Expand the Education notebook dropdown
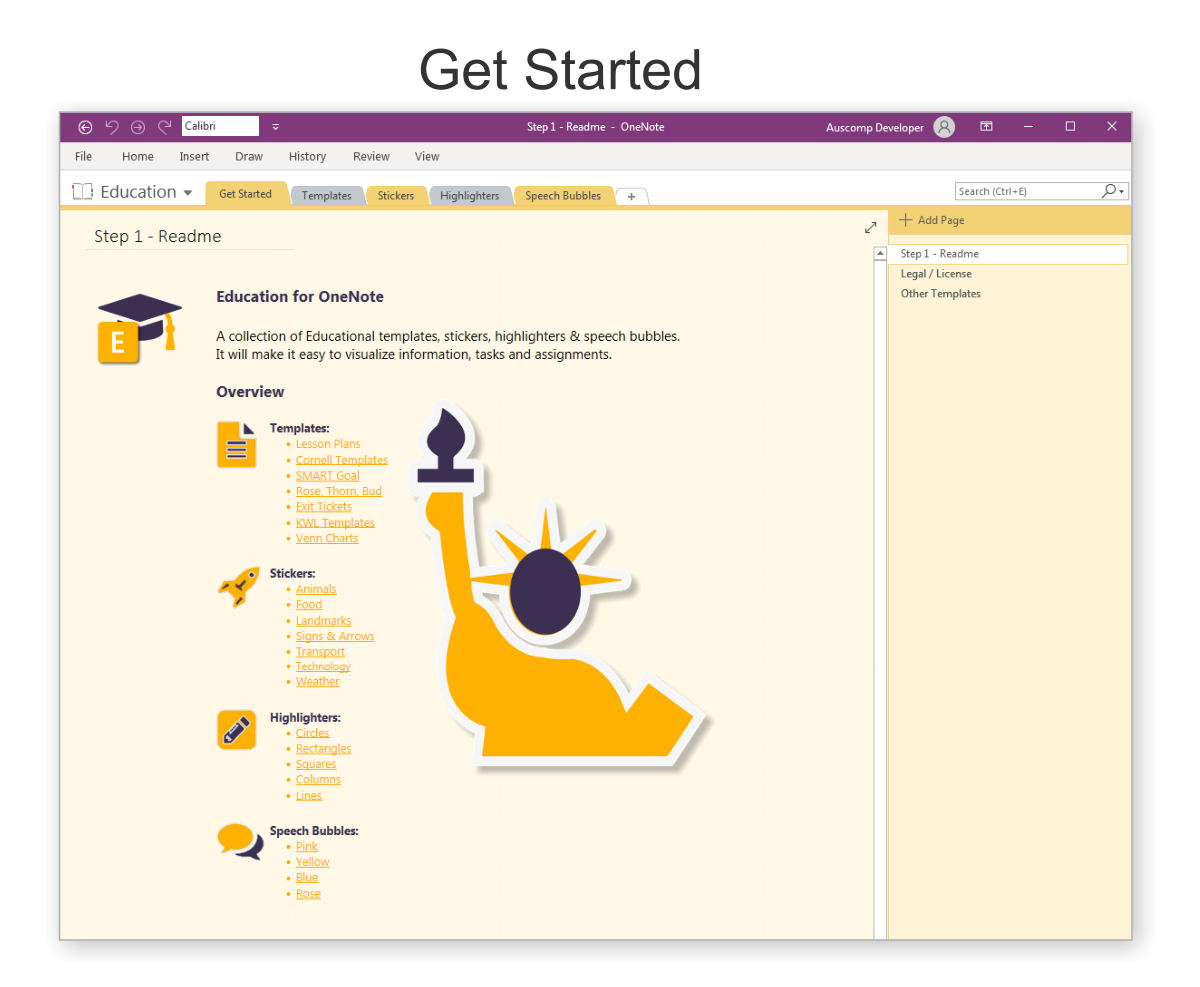This screenshot has width=1200, height=987. point(188,192)
